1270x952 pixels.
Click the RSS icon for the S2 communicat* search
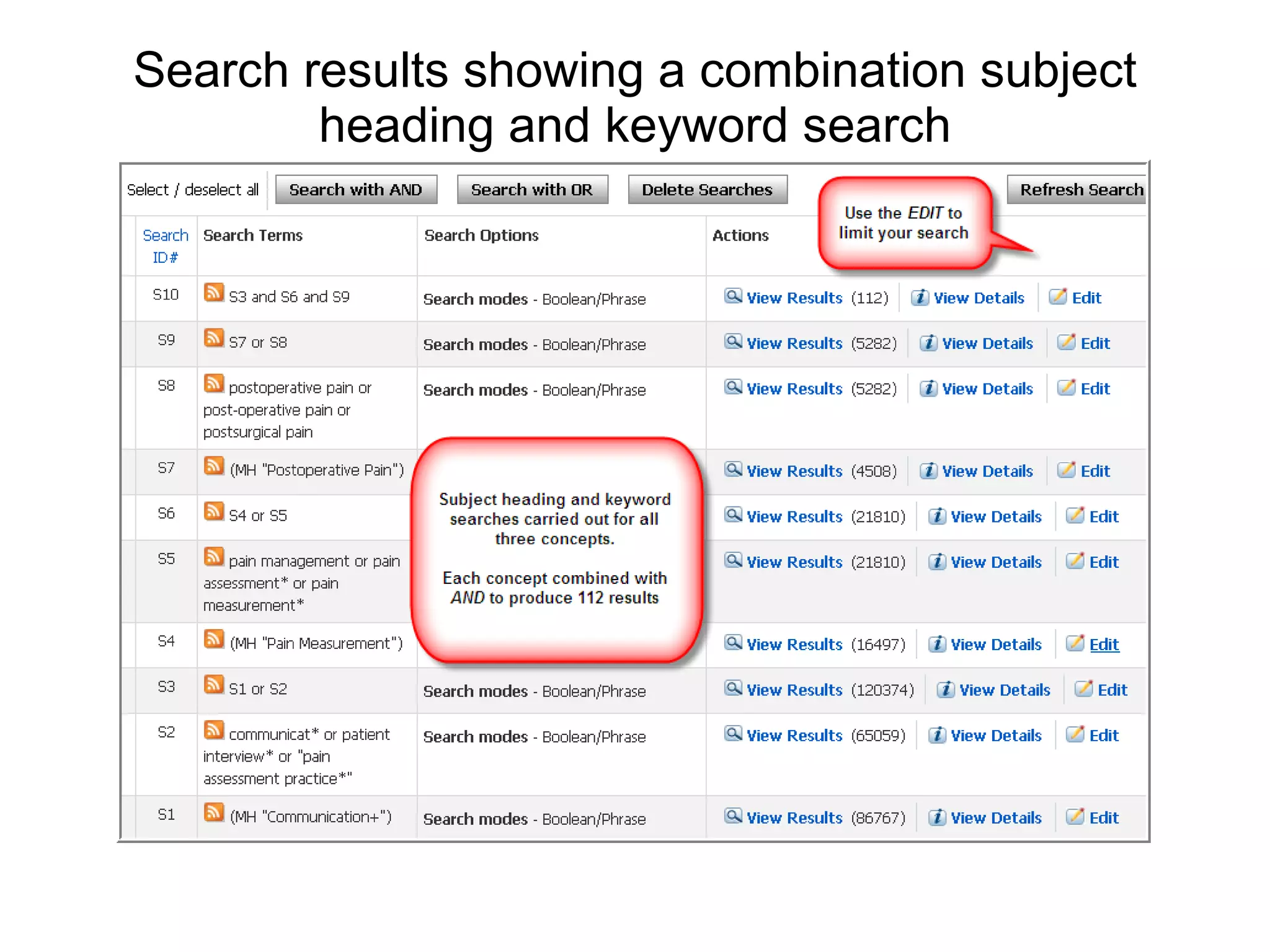click(213, 730)
